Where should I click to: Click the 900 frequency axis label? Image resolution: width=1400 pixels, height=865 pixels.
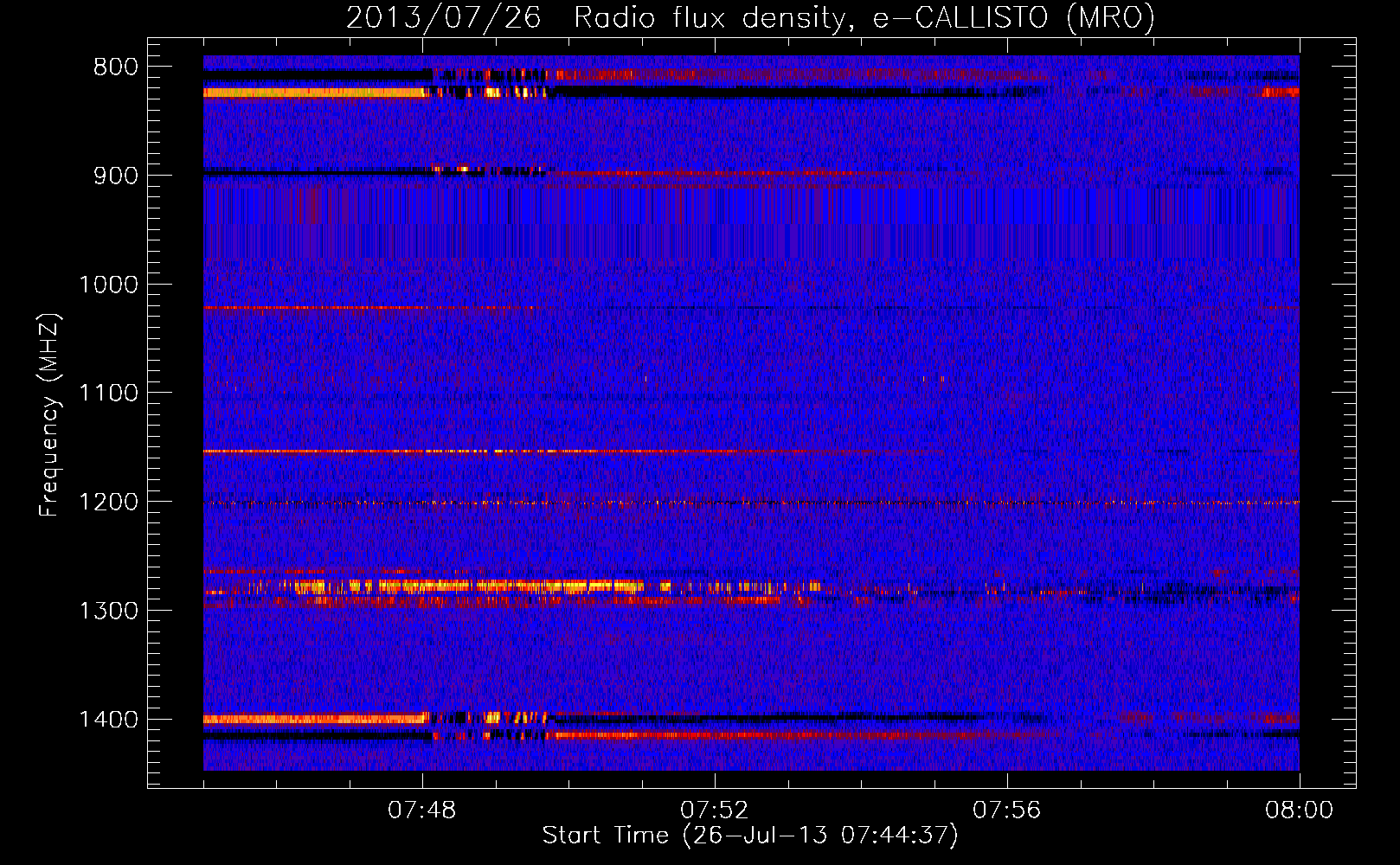pos(116,176)
